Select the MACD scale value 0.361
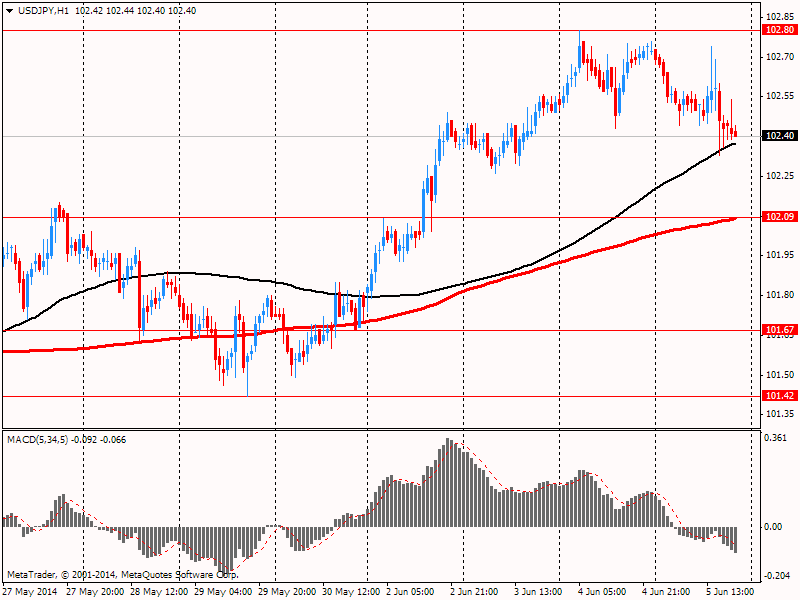 coord(775,438)
